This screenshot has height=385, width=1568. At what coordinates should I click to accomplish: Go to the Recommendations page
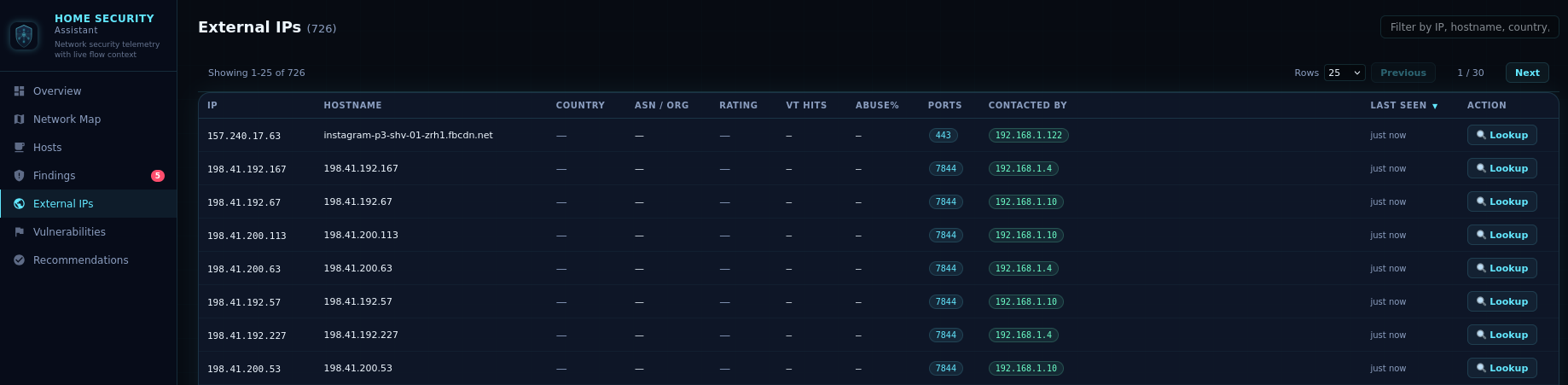(x=80, y=260)
